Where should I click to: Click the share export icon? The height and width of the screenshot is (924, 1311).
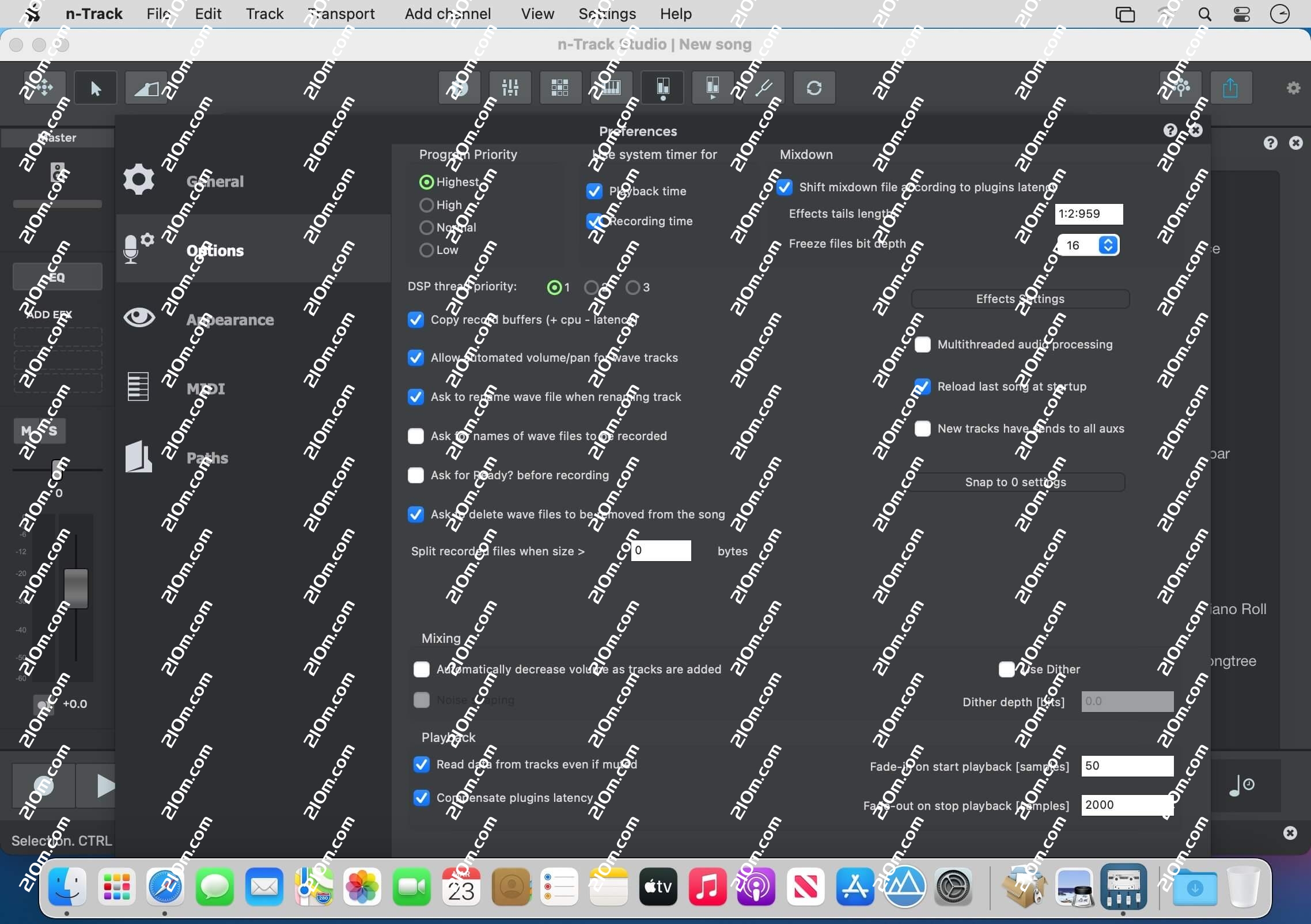point(1230,88)
